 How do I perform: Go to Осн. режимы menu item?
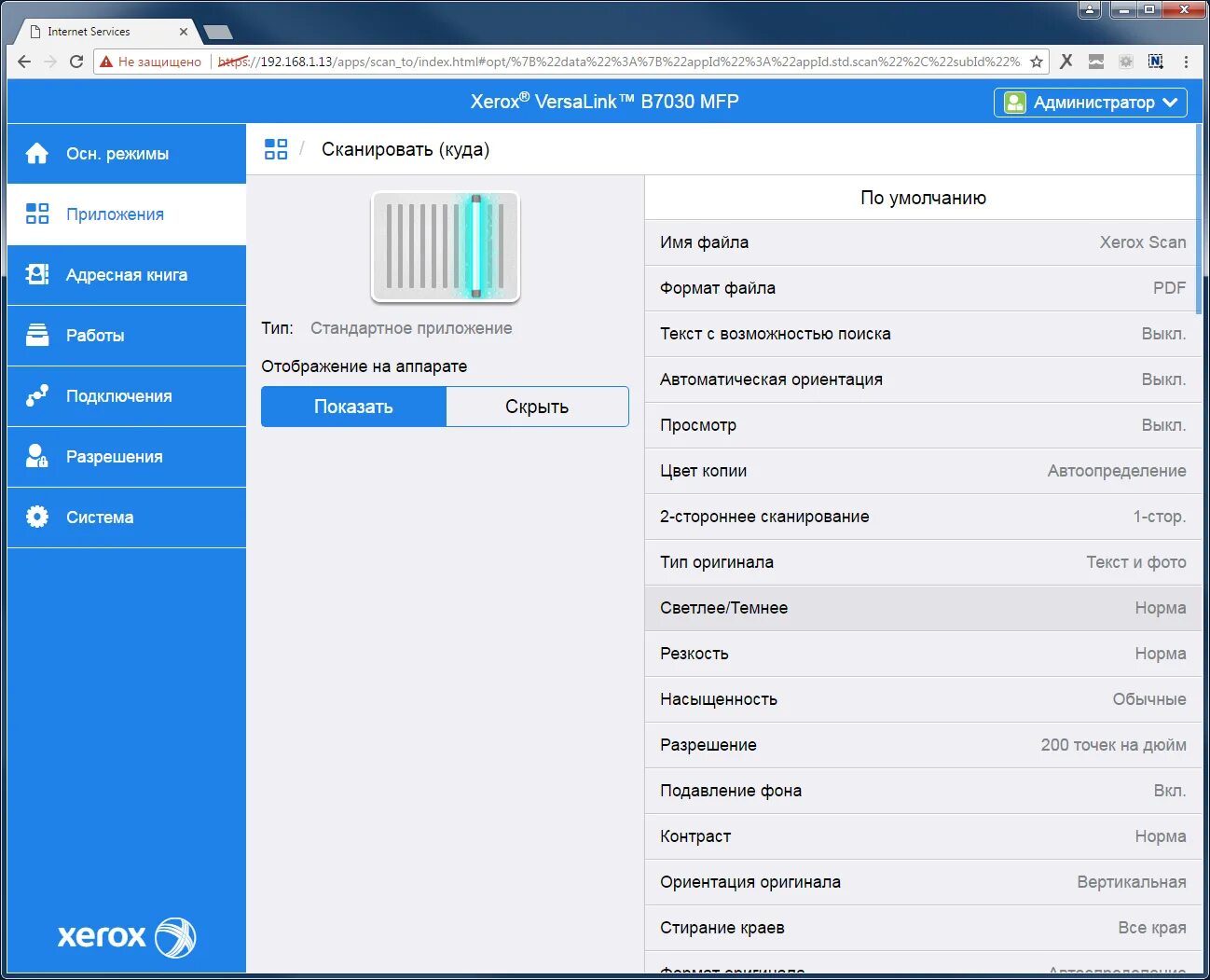tap(127, 154)
